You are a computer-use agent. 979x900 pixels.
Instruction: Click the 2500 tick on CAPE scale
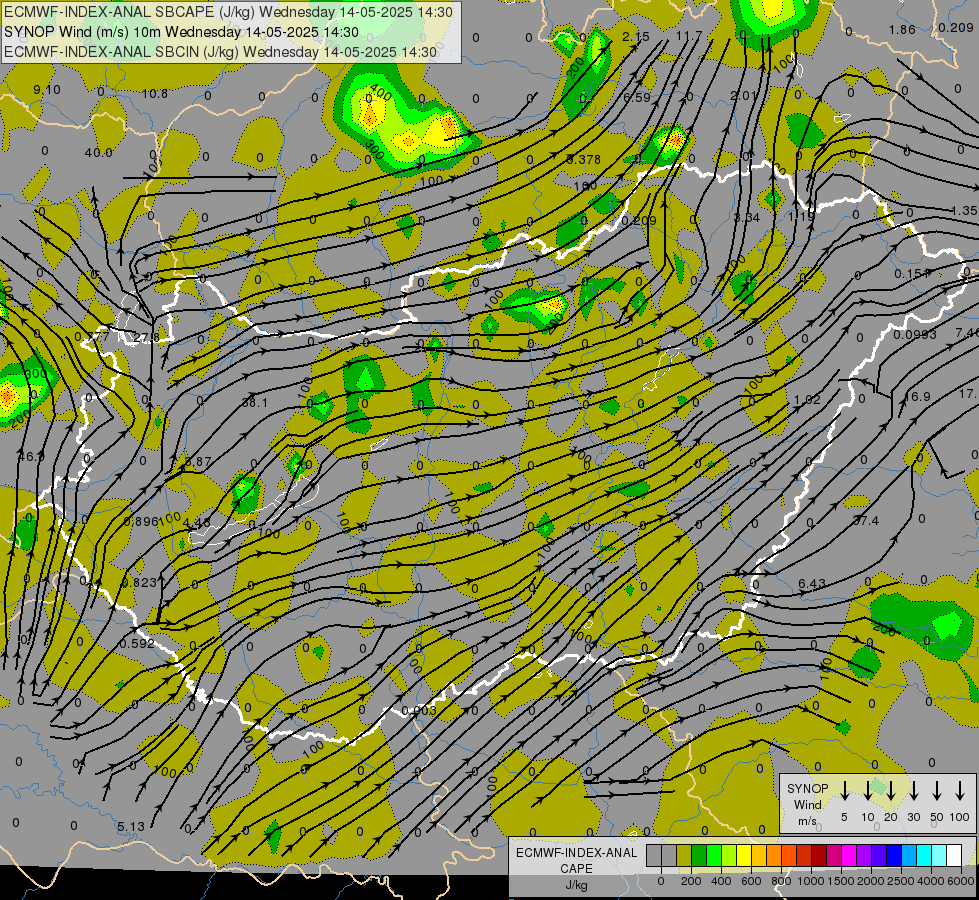coord(901,881)
